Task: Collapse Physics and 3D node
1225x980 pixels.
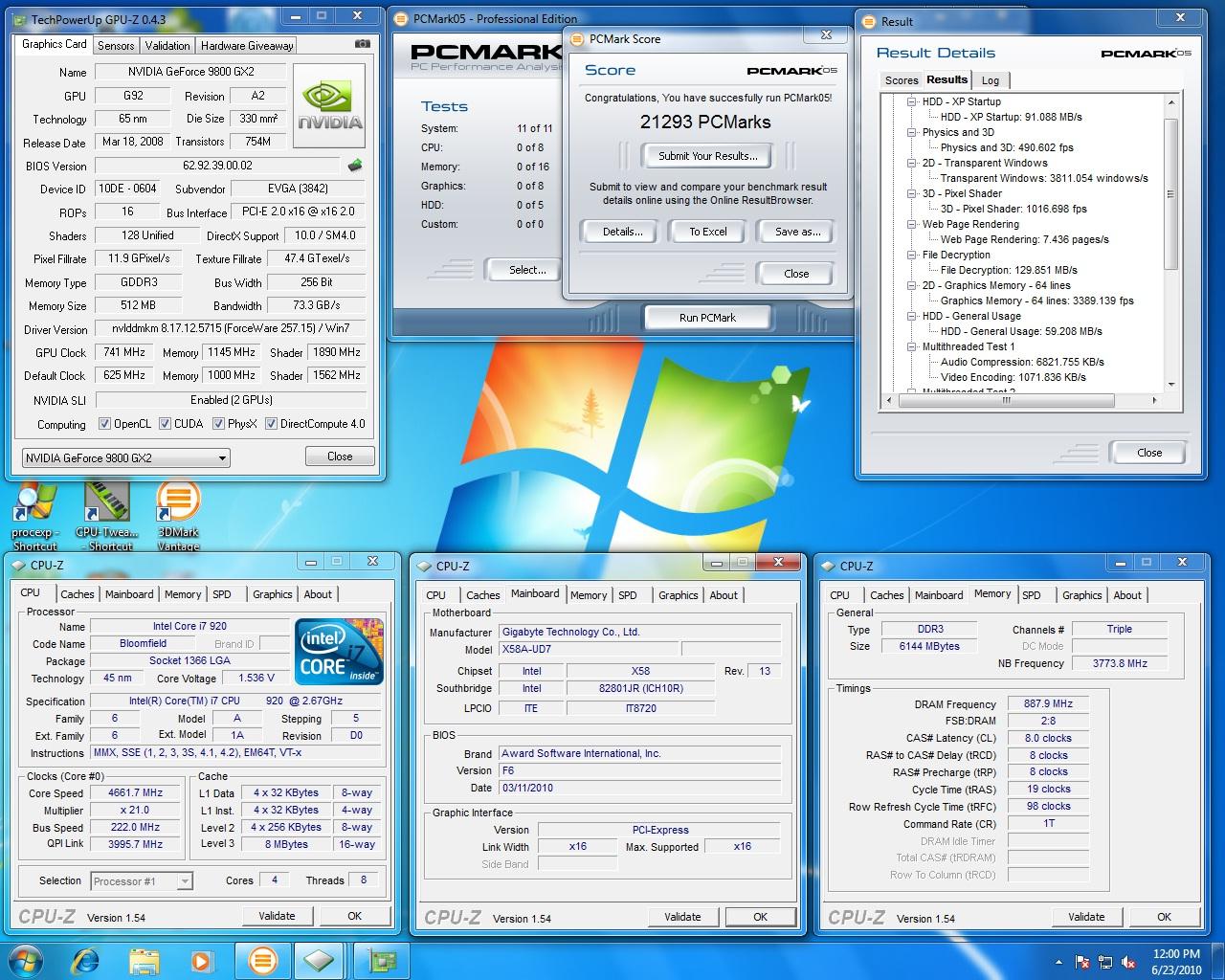Action: tap(910, 132)
